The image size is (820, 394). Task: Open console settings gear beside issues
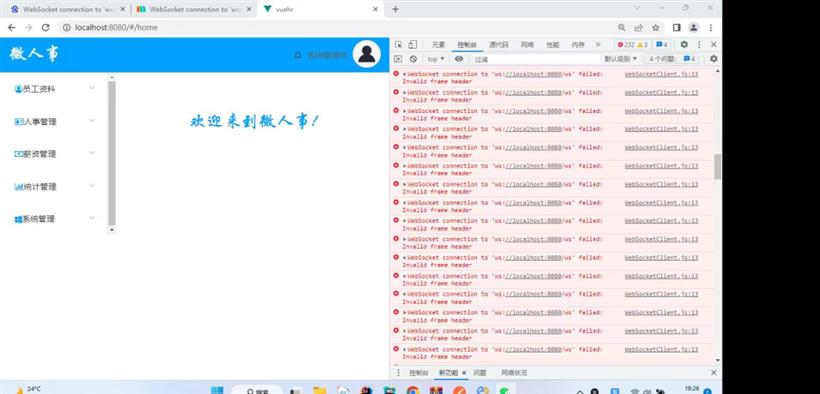coord(713,59)
